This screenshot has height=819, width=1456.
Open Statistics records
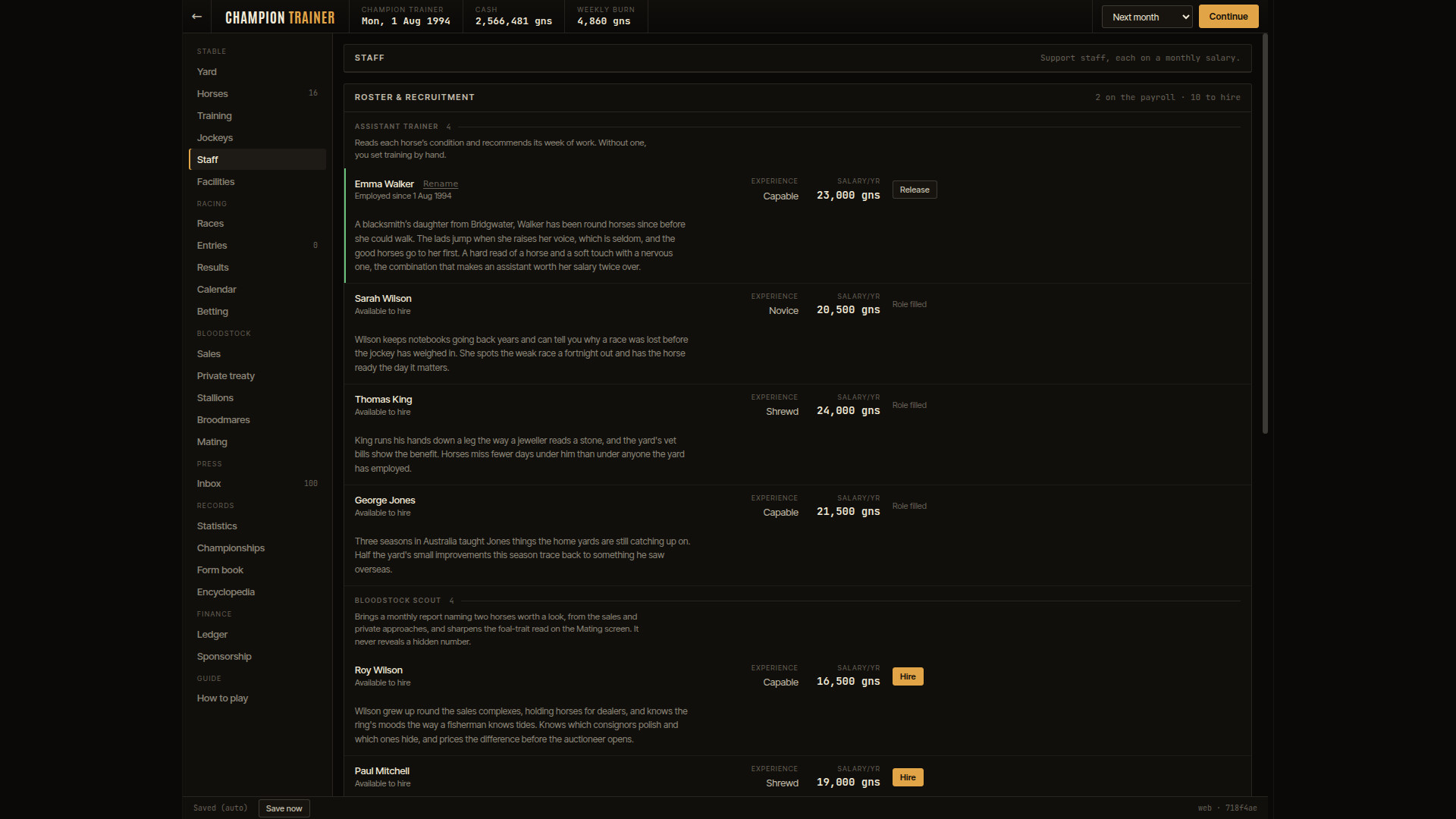(x=257, y=526)
